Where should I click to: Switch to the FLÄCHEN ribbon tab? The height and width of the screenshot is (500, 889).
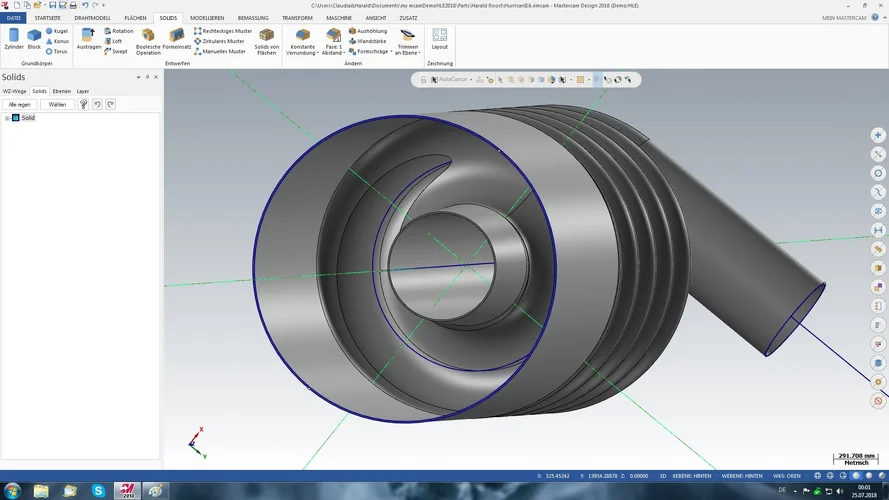tap(135, 18)
